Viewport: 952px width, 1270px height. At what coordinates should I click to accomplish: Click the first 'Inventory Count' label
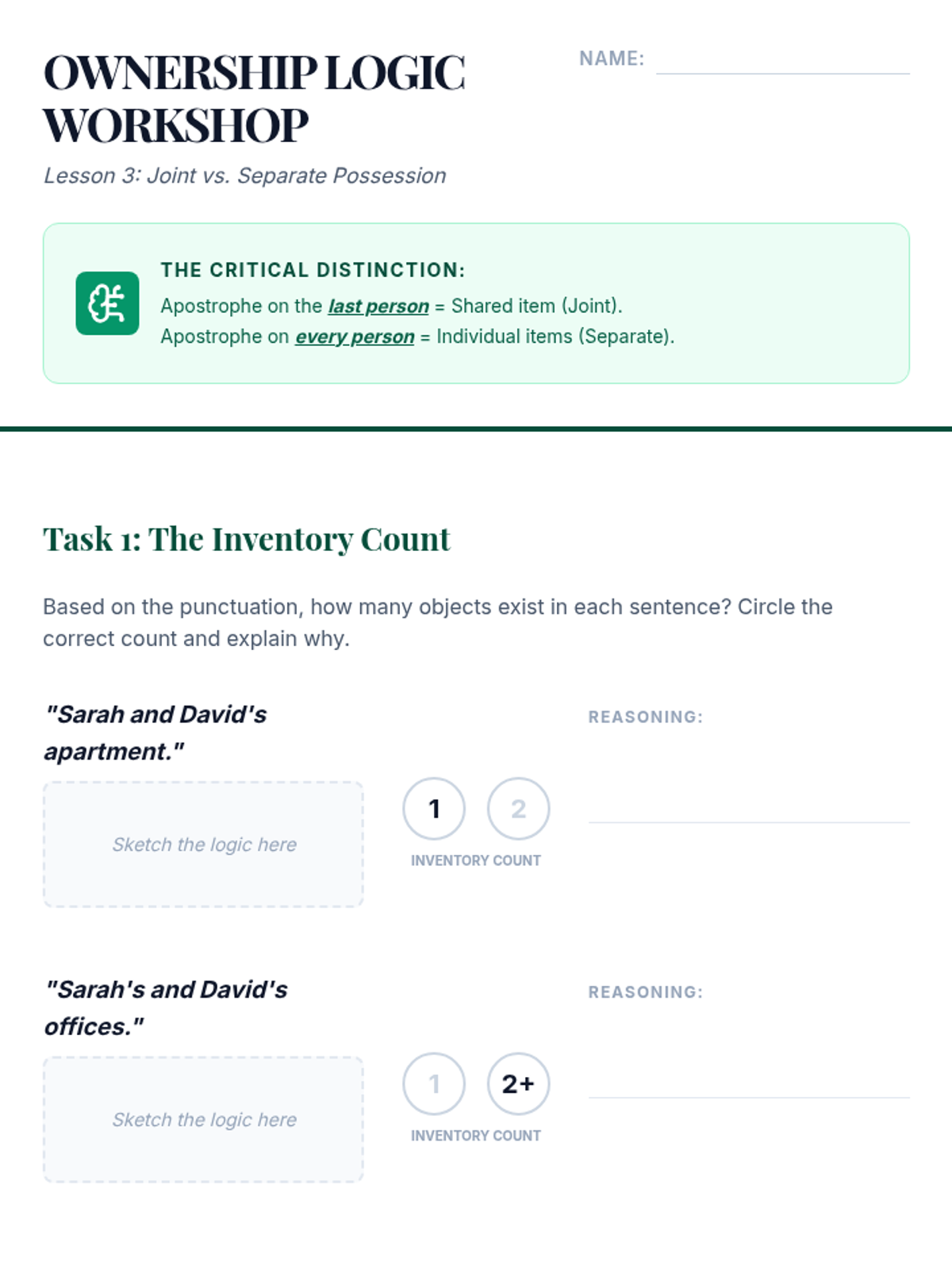476,860
